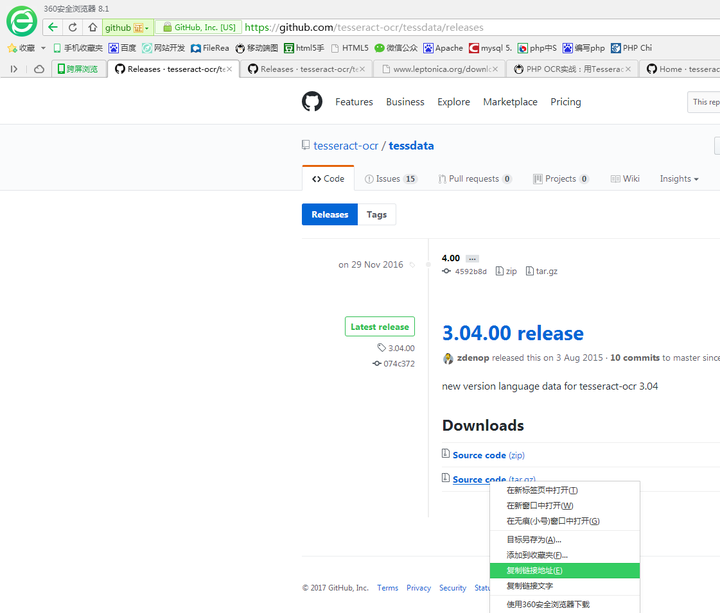Switch to the Home tesseract tab
Viewport: 720px width, 613px height.
(x=680, y=69)
